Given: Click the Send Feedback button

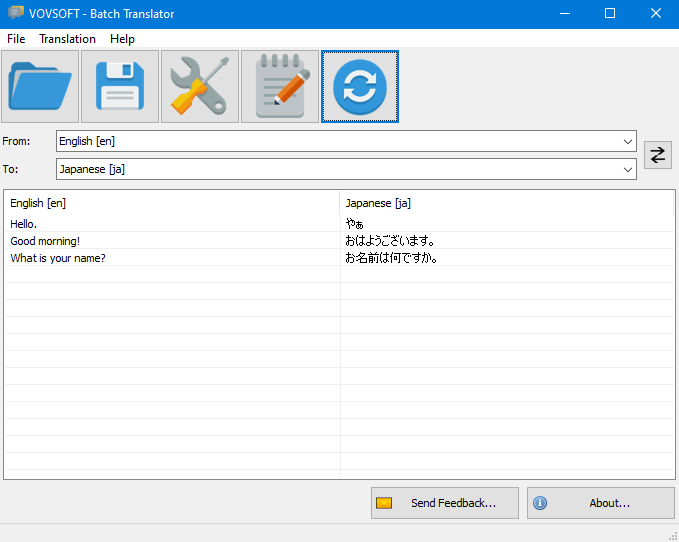Looking at the screenshot, I should [x=445, y=503].
